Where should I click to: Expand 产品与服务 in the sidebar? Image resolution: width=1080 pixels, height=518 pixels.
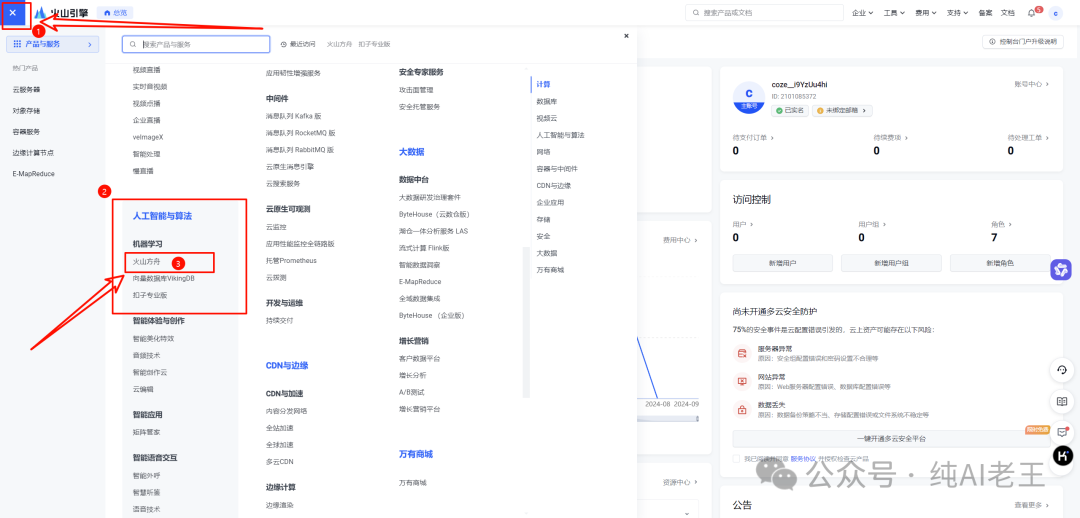[52, 44]
